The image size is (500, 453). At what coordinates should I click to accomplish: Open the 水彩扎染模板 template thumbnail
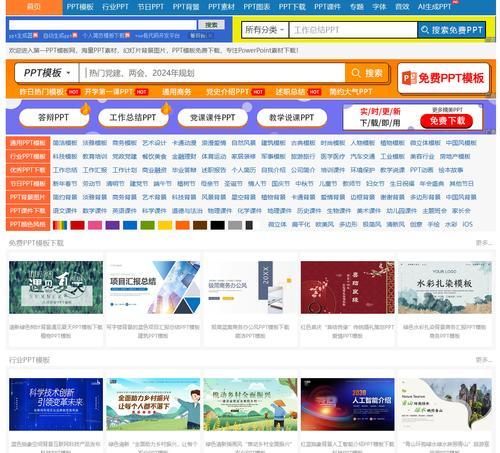pos(445,287)
